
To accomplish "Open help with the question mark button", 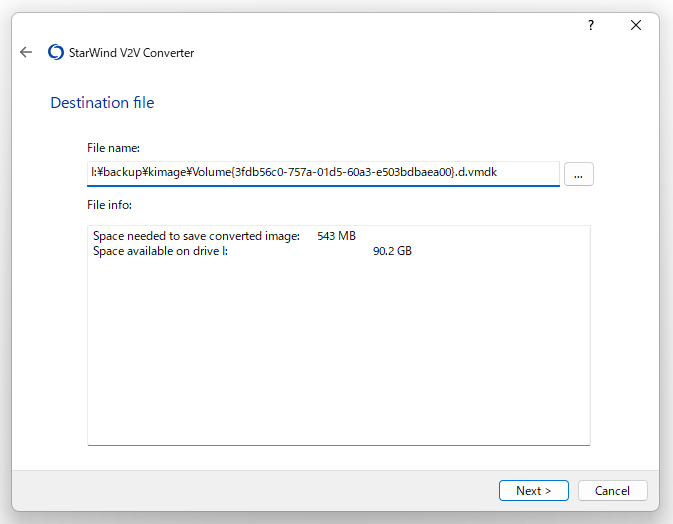I will 591,25.
